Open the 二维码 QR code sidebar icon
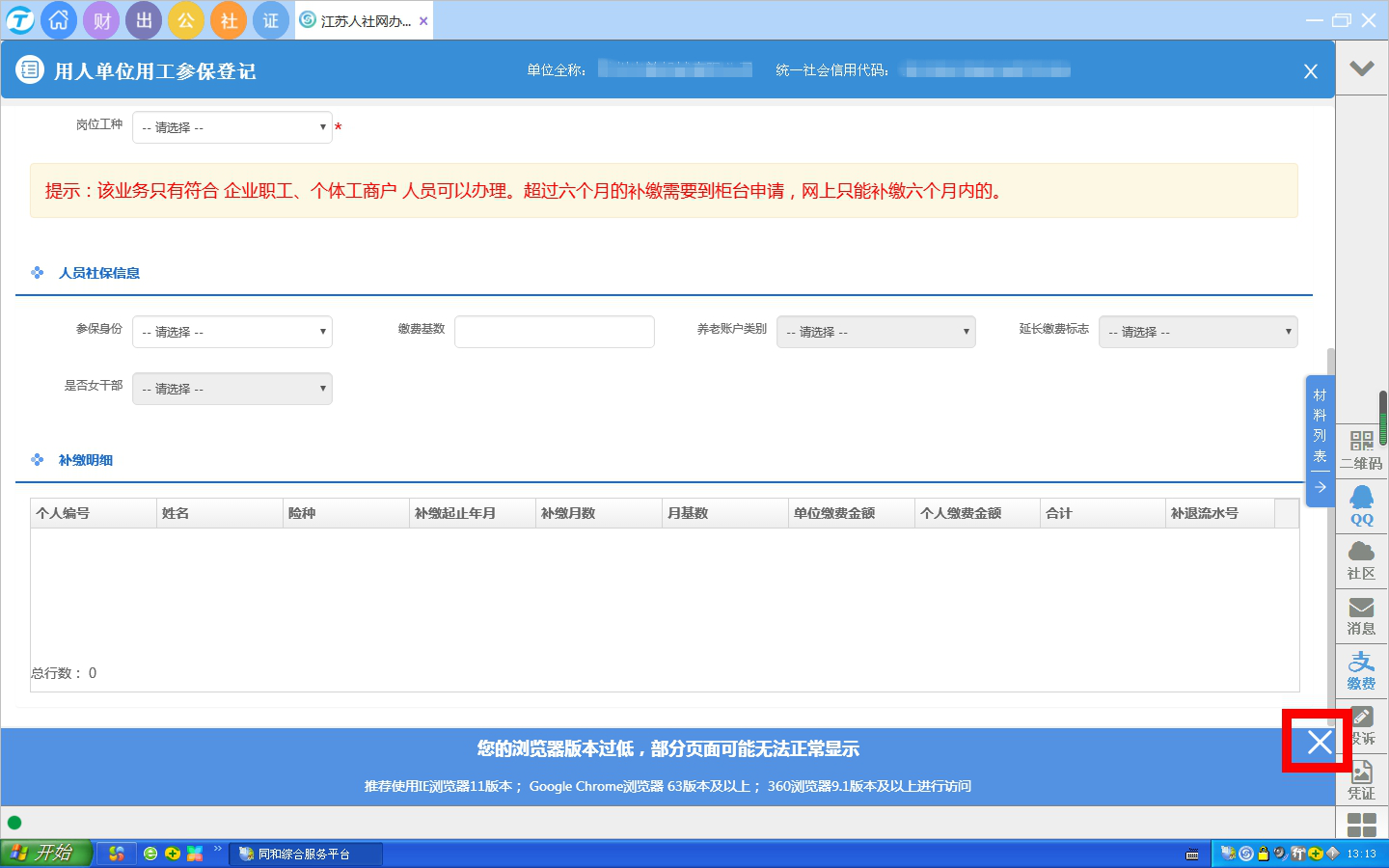Viewport: 1389px width, 868px height. point(1361,450)
